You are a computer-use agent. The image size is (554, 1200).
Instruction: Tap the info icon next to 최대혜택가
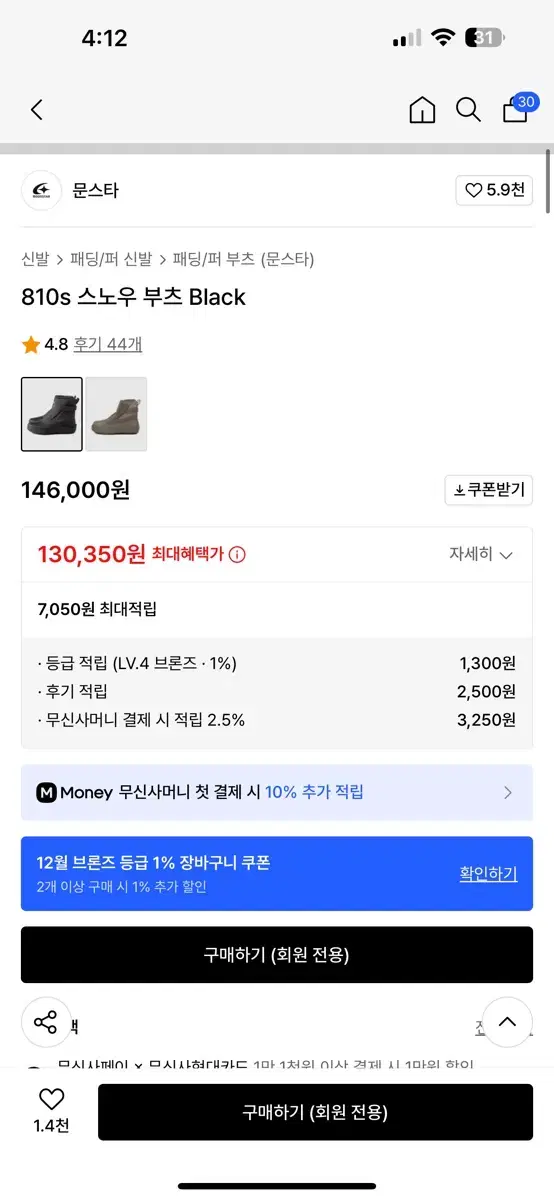pyautogui.click(x=238, y=555)
